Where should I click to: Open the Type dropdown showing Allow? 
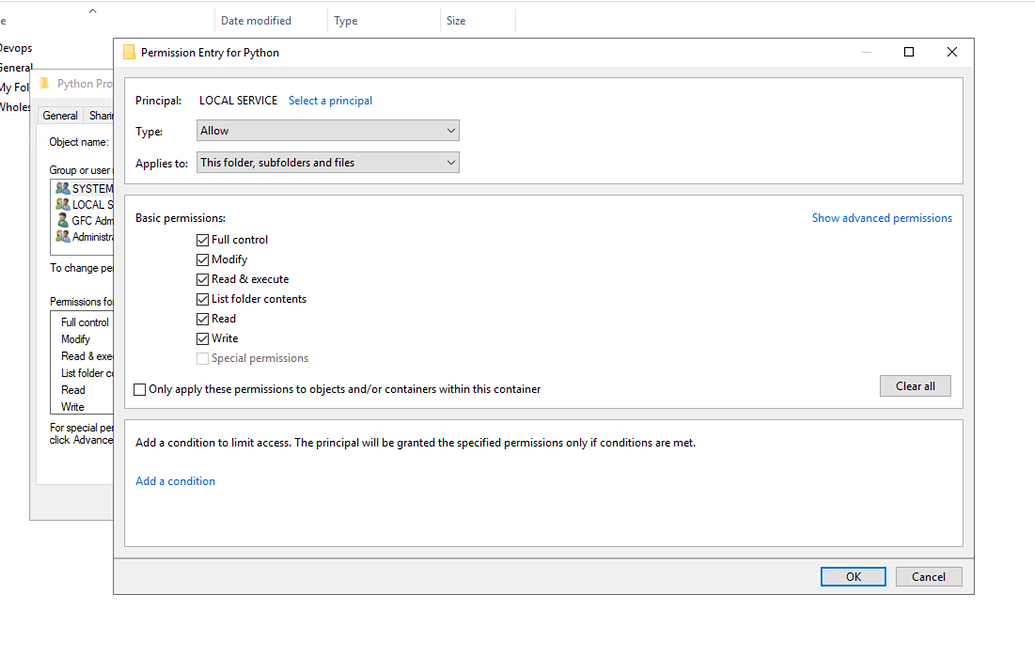(328, 130)
